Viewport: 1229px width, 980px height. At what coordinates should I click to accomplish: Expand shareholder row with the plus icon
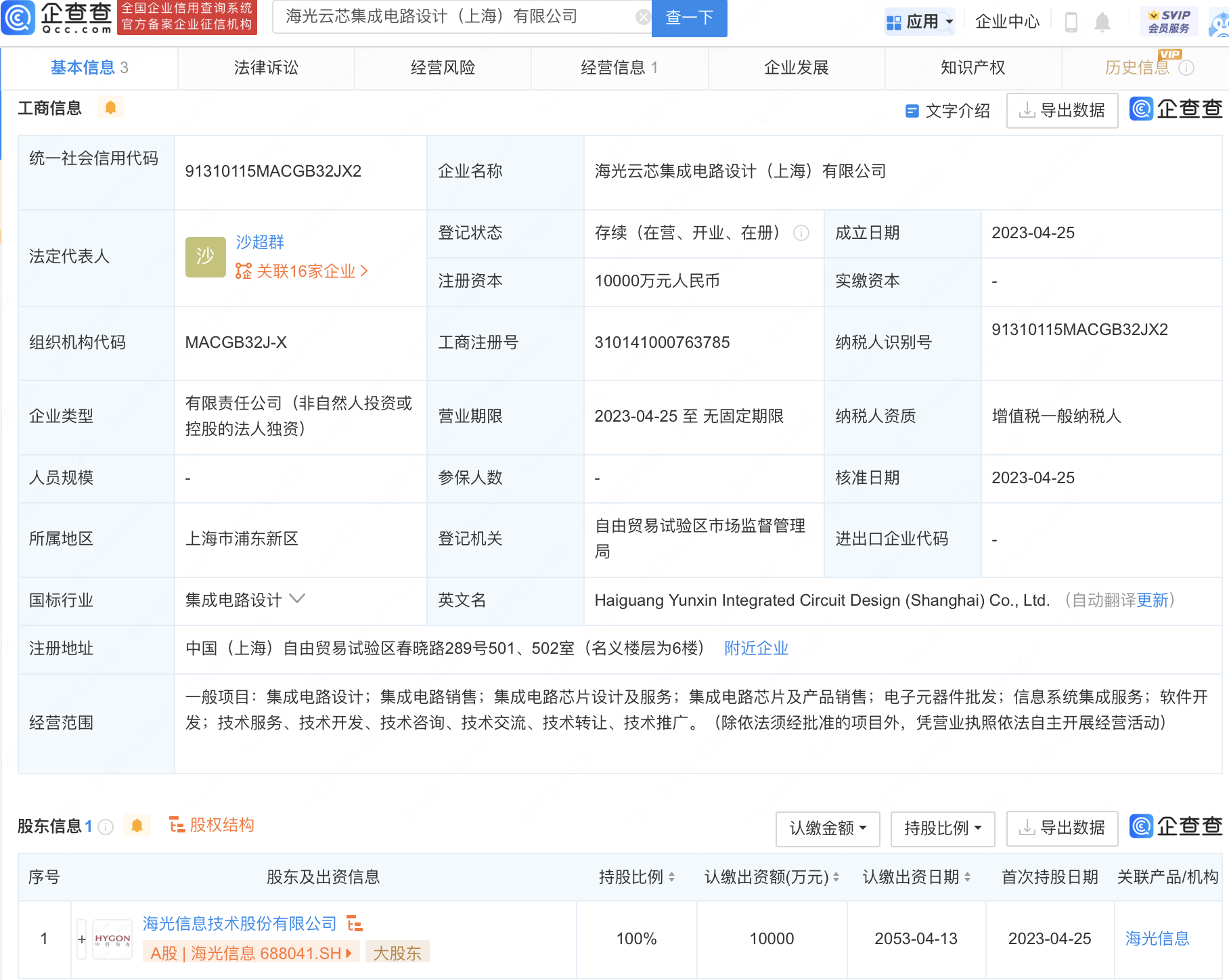(x=82, y=939)
